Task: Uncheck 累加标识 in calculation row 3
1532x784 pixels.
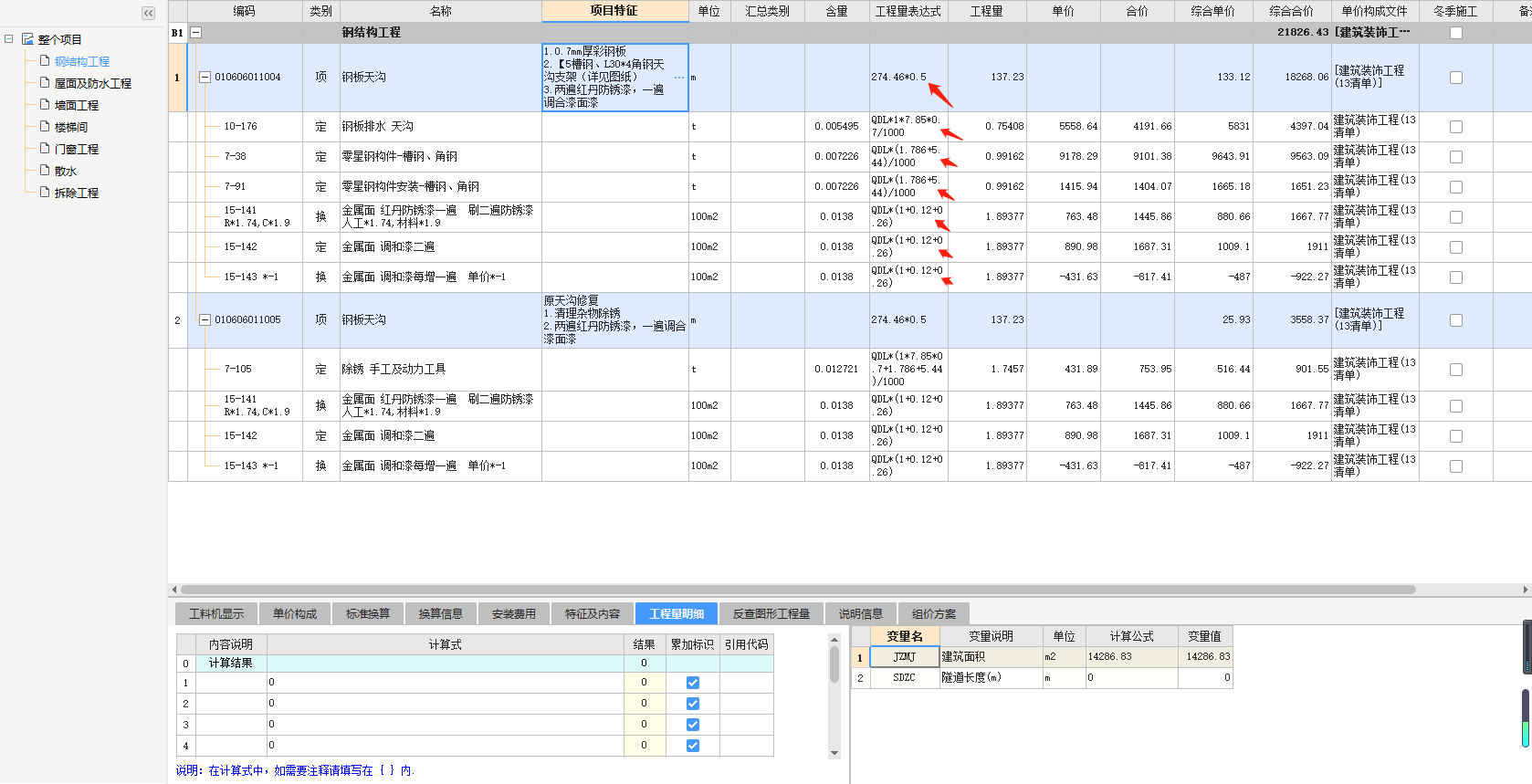Action: pyautogui.click(x=693, y=725)
